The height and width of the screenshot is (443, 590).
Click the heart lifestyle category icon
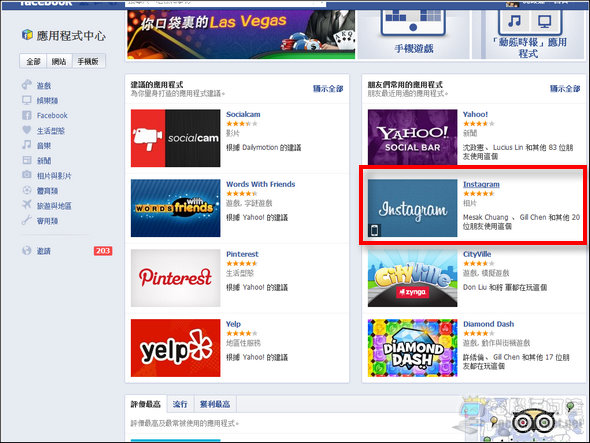point(27,130)
